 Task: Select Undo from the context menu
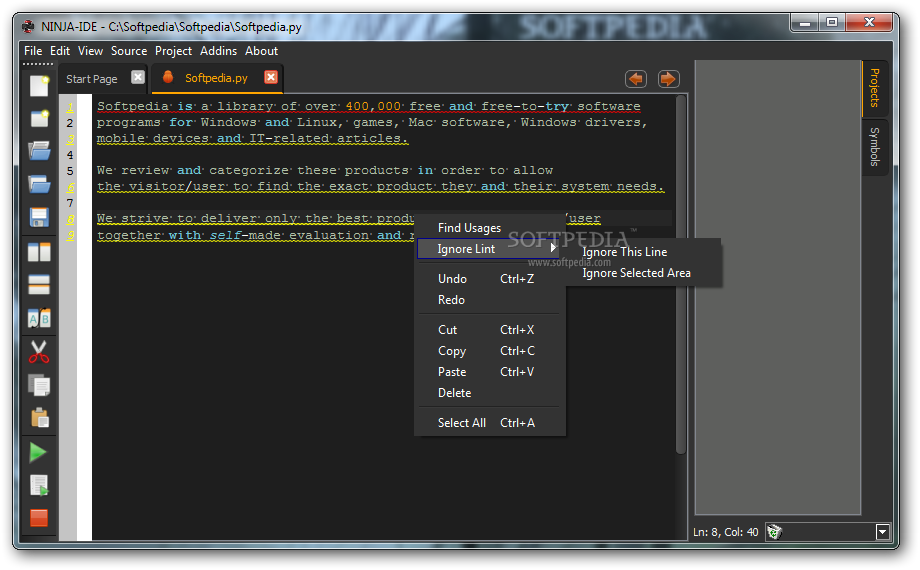coord(488,279)
